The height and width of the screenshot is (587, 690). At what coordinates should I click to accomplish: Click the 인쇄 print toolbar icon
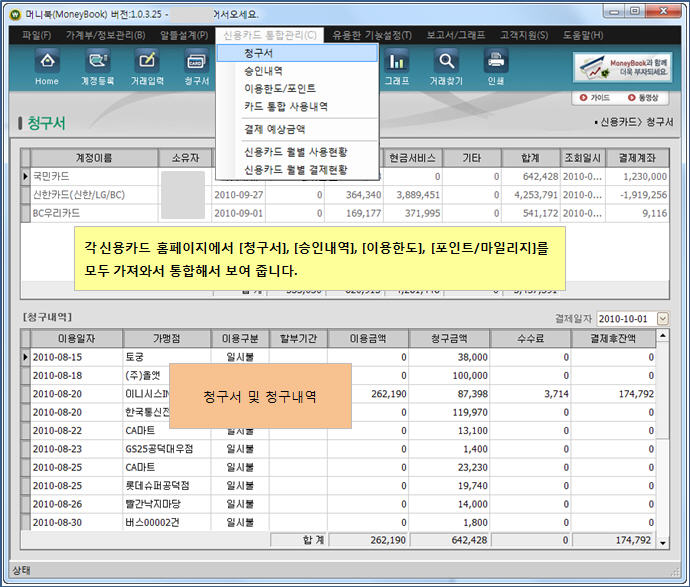coord(495,66)
